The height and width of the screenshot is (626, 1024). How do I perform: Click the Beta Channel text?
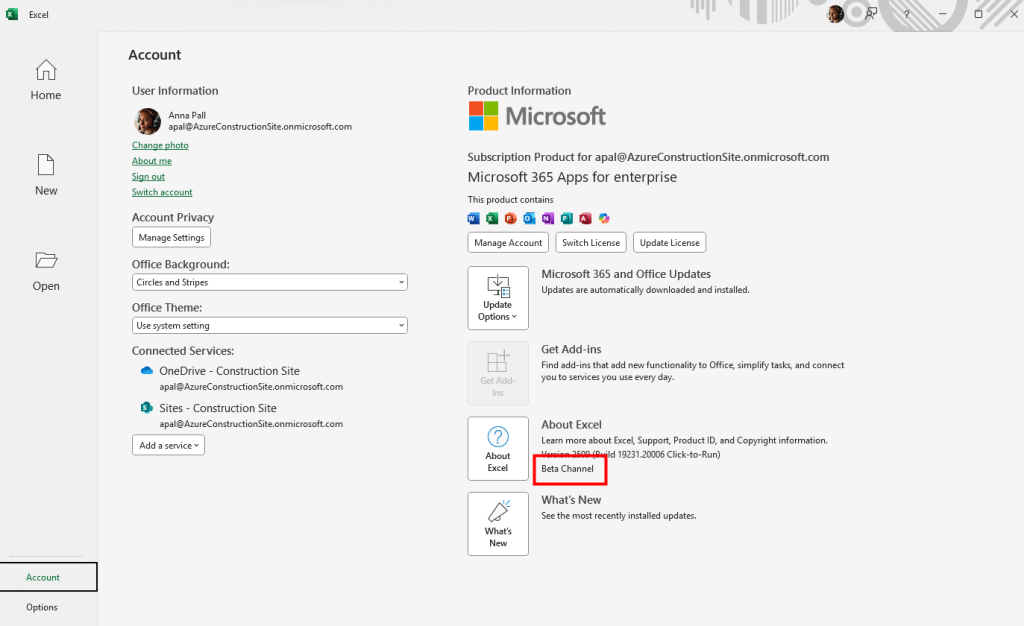(568, 469)
